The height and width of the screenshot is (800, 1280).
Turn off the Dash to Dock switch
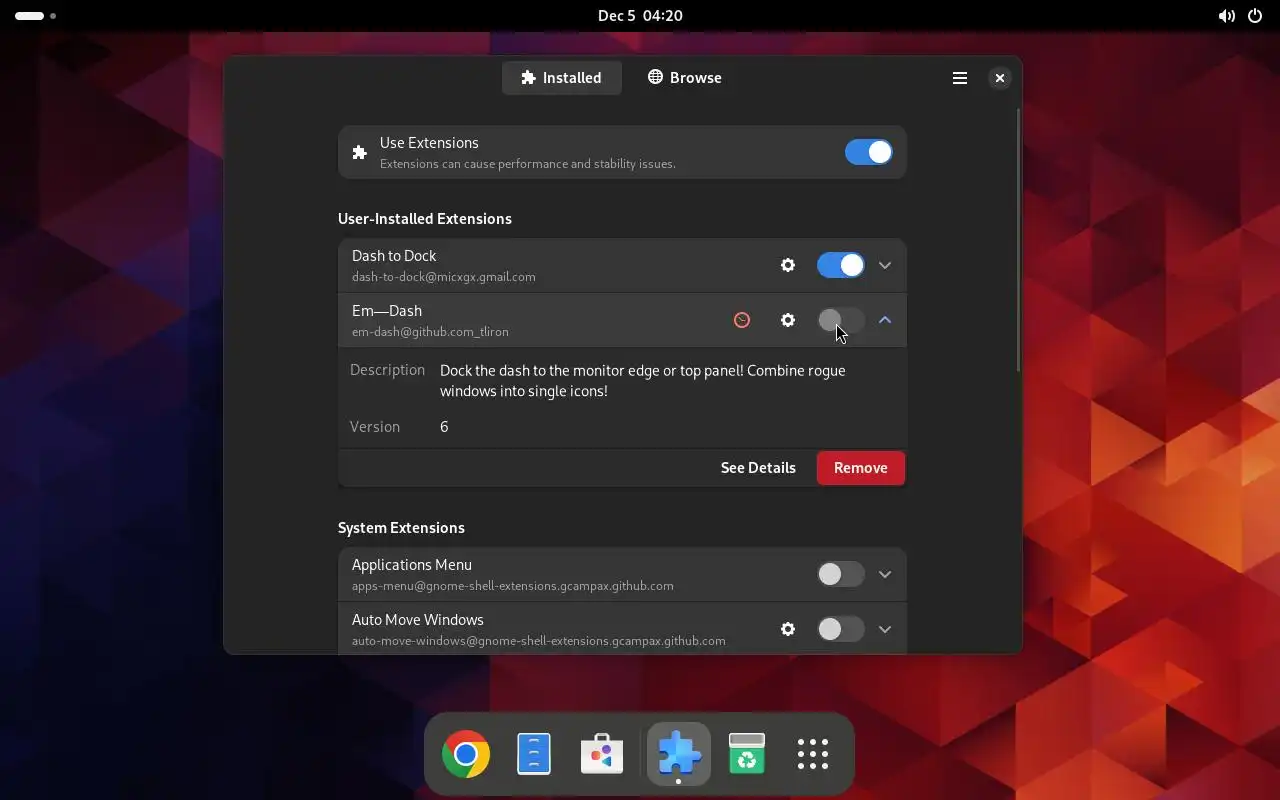840,265
